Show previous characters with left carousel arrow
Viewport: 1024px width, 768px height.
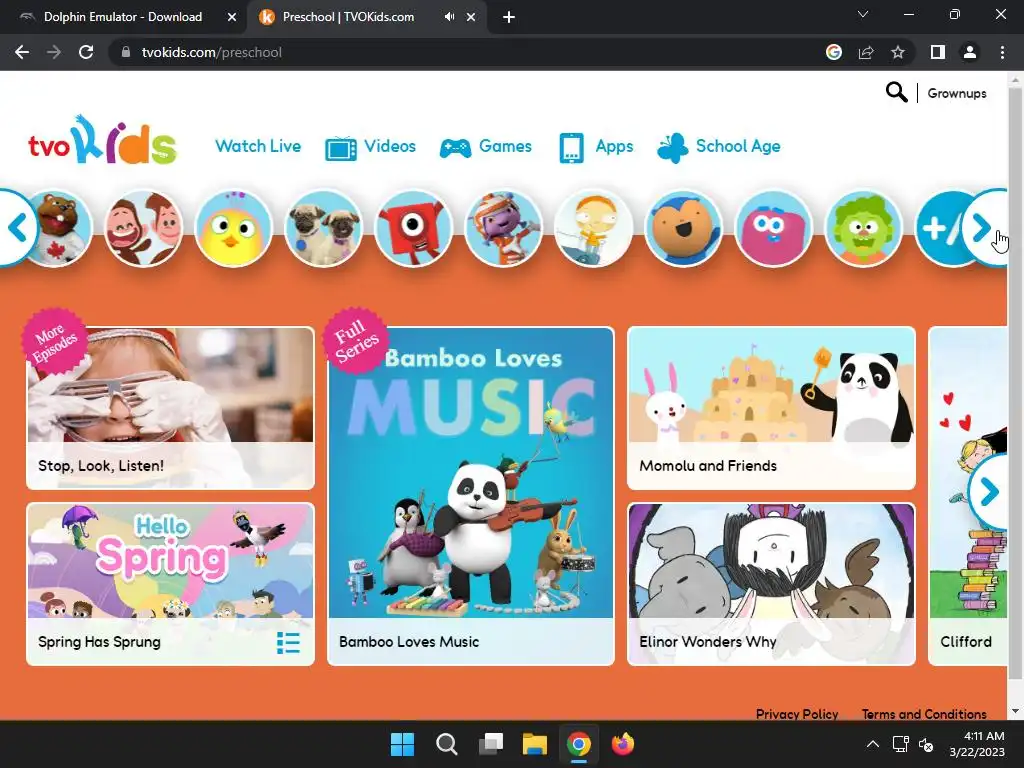click(x=17, y=228)
